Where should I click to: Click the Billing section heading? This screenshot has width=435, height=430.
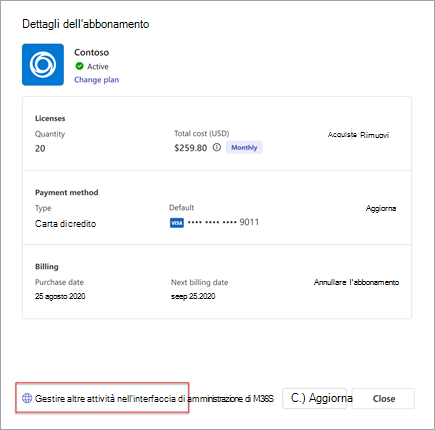tap(47, 267)
